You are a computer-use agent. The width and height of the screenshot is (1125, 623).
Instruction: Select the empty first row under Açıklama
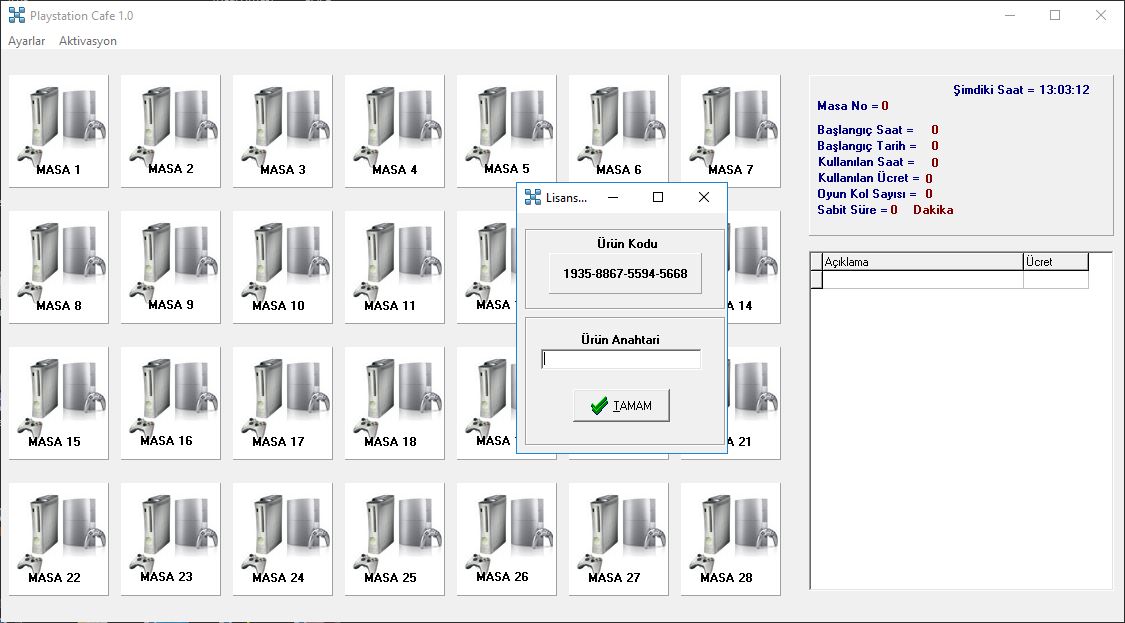923,280
